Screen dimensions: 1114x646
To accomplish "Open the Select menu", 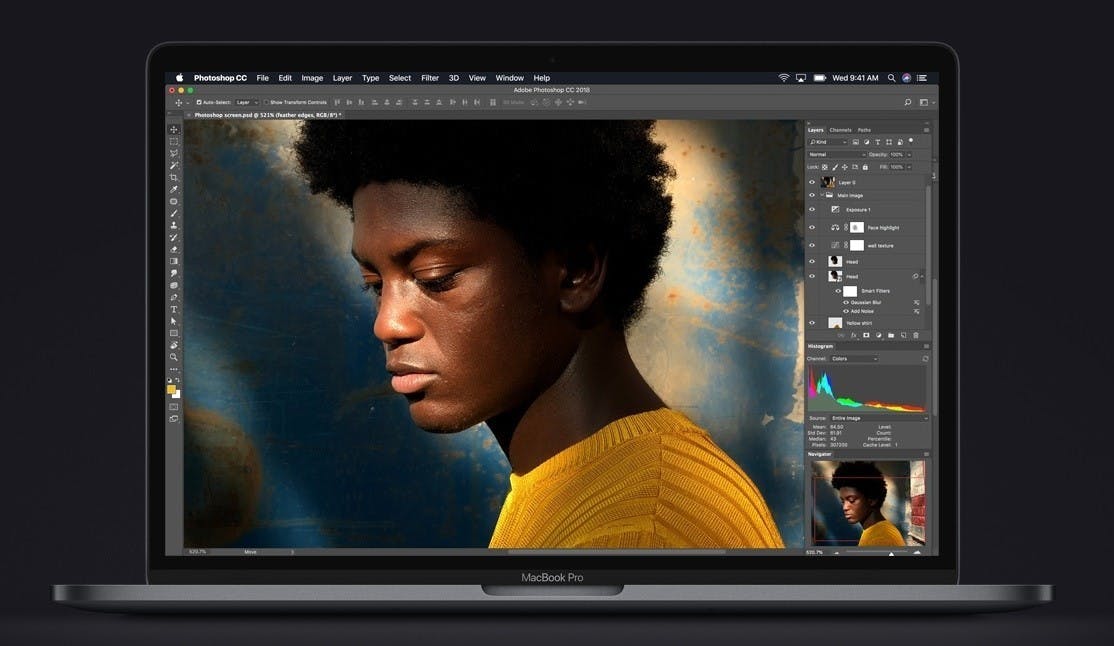I will 400,78.
